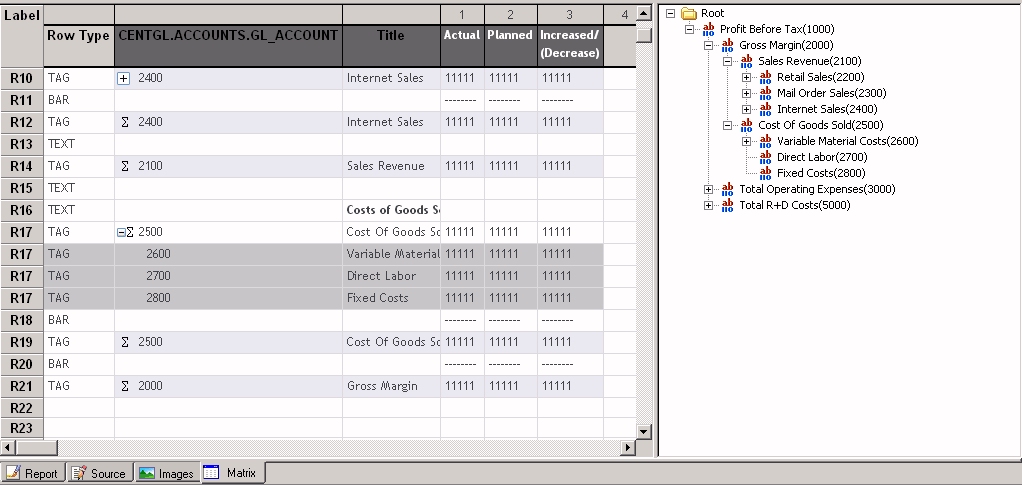The height and width of the screenshot is (485, 1022).
Task: Select column header 3
Action: (570, 14)
